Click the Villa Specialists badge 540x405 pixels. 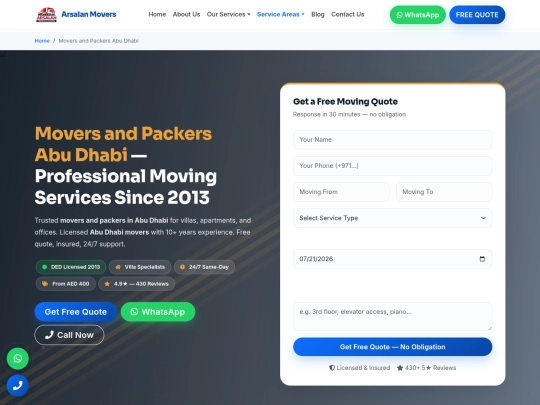point(140,267)
